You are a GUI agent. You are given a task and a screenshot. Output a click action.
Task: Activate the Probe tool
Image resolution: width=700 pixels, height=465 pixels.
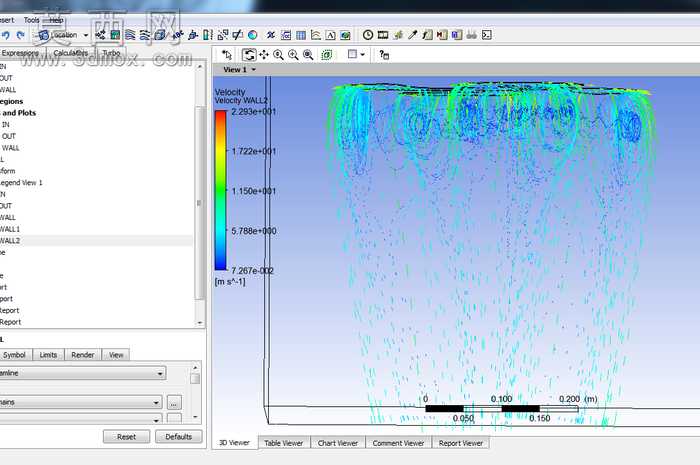(x=412, y=35)
